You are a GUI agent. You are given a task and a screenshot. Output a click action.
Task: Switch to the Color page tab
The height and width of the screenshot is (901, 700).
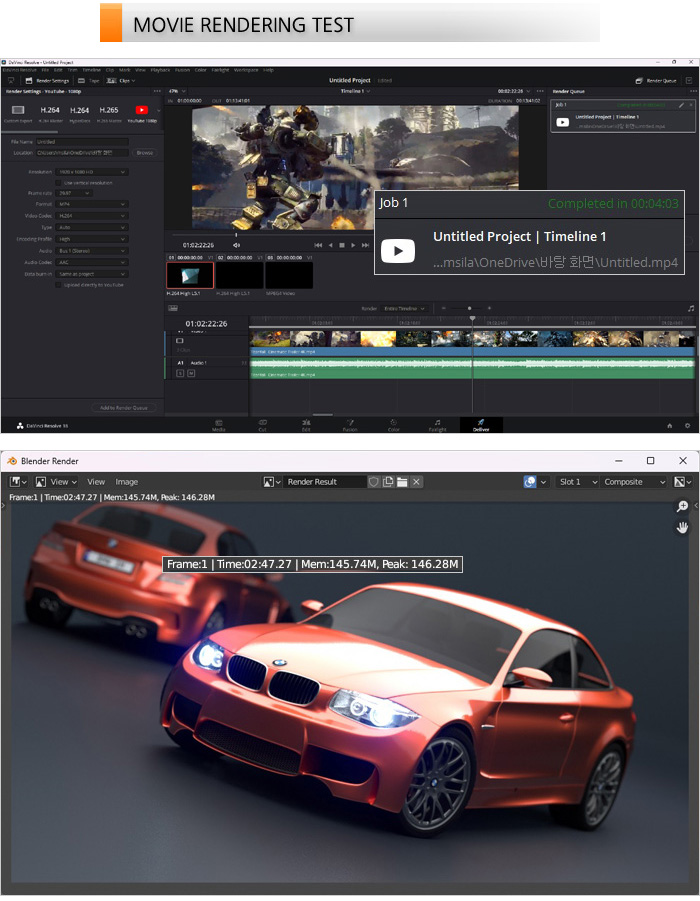tap(394, 425)
